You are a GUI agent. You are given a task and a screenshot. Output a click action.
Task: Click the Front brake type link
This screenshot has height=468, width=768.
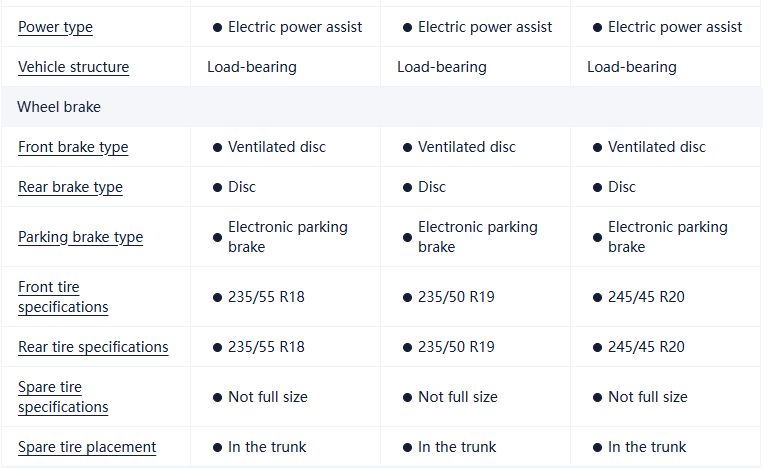point(73,147)
